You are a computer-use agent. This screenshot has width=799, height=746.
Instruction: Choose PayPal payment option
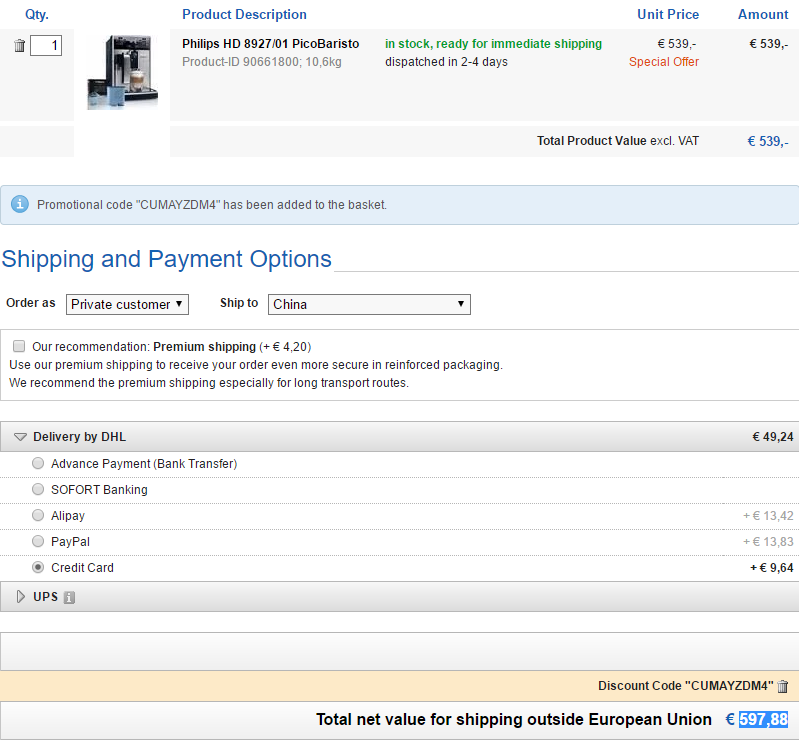(38, 541)
